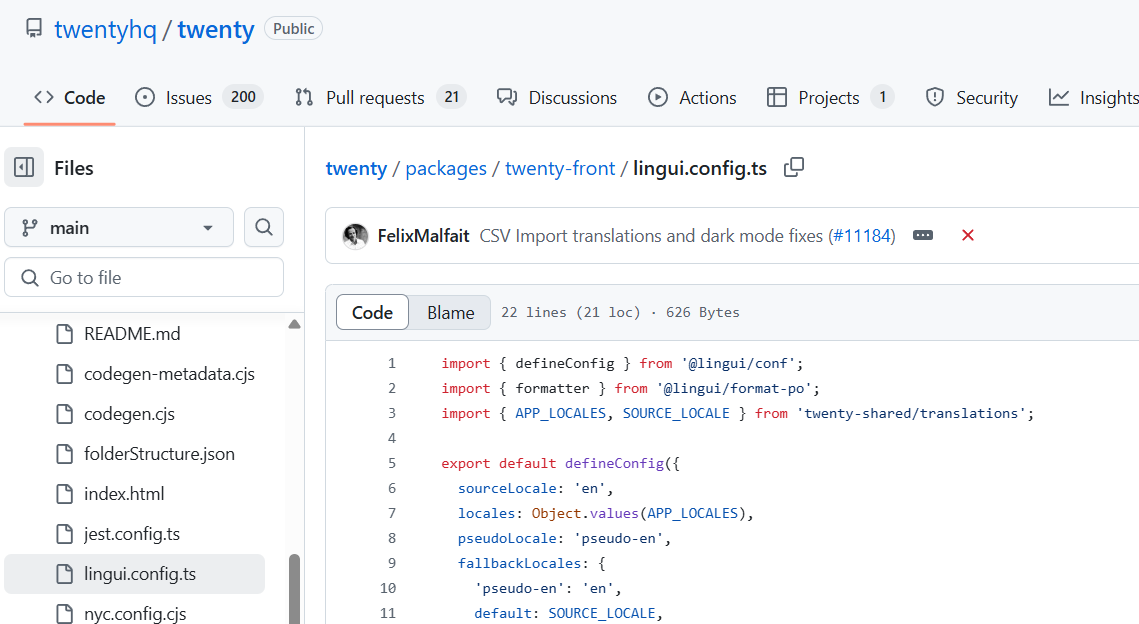The height and width of the screenshot is (624, 1139).
Task: Open the twentyhq owner link
Action: click(x=105, y=30)
